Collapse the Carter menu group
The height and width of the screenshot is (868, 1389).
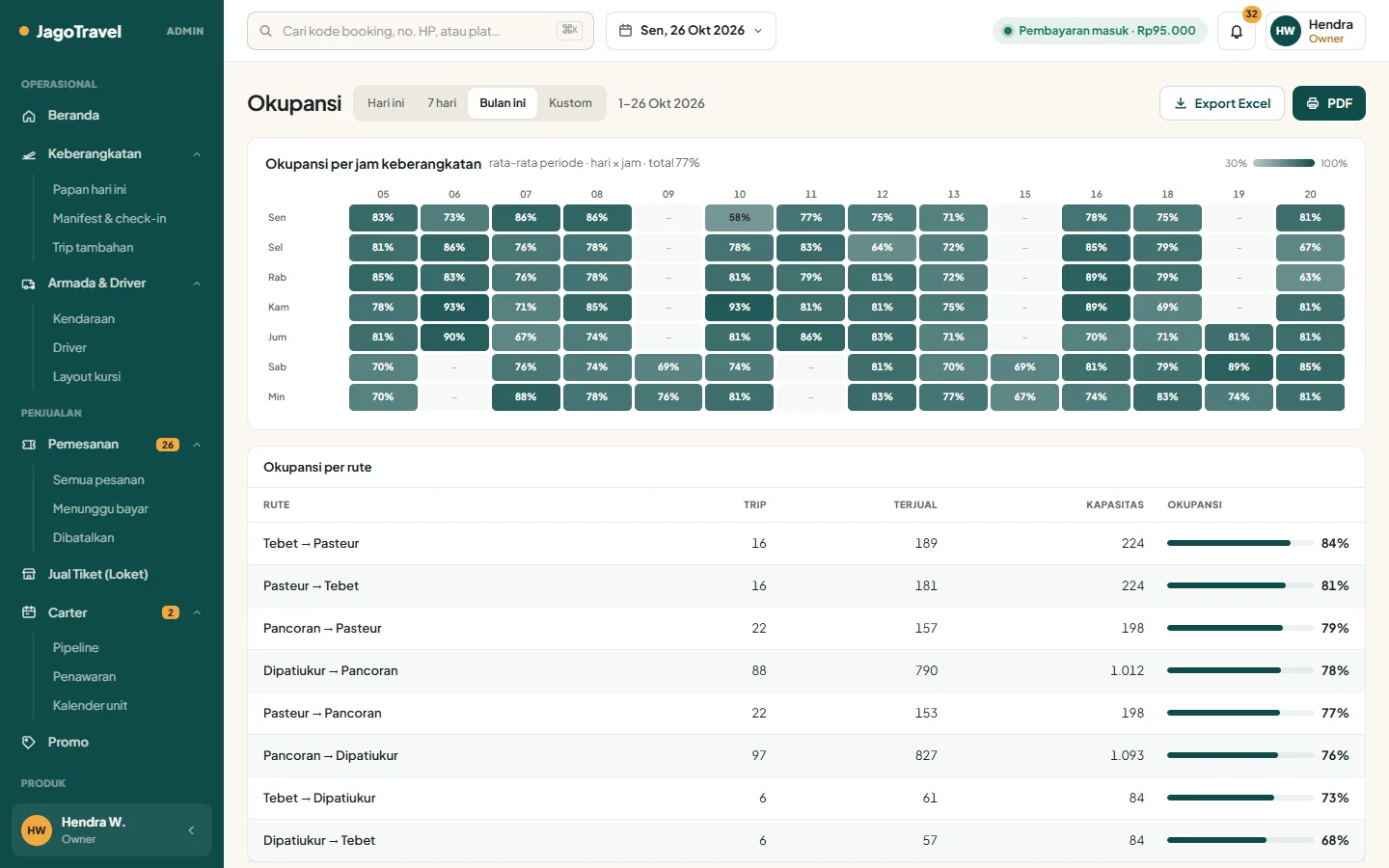coord(197,613)
